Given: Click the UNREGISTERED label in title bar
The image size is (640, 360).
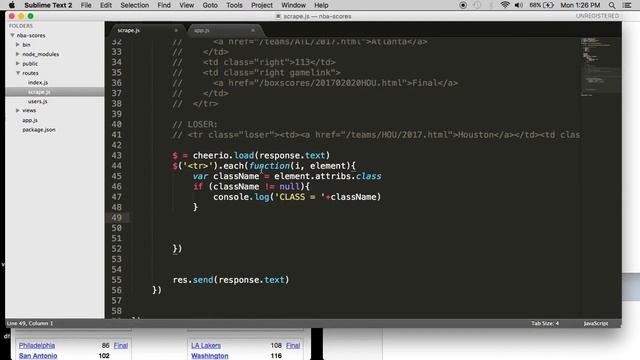Looking at the screenshot, I should [x=597, y=16].
